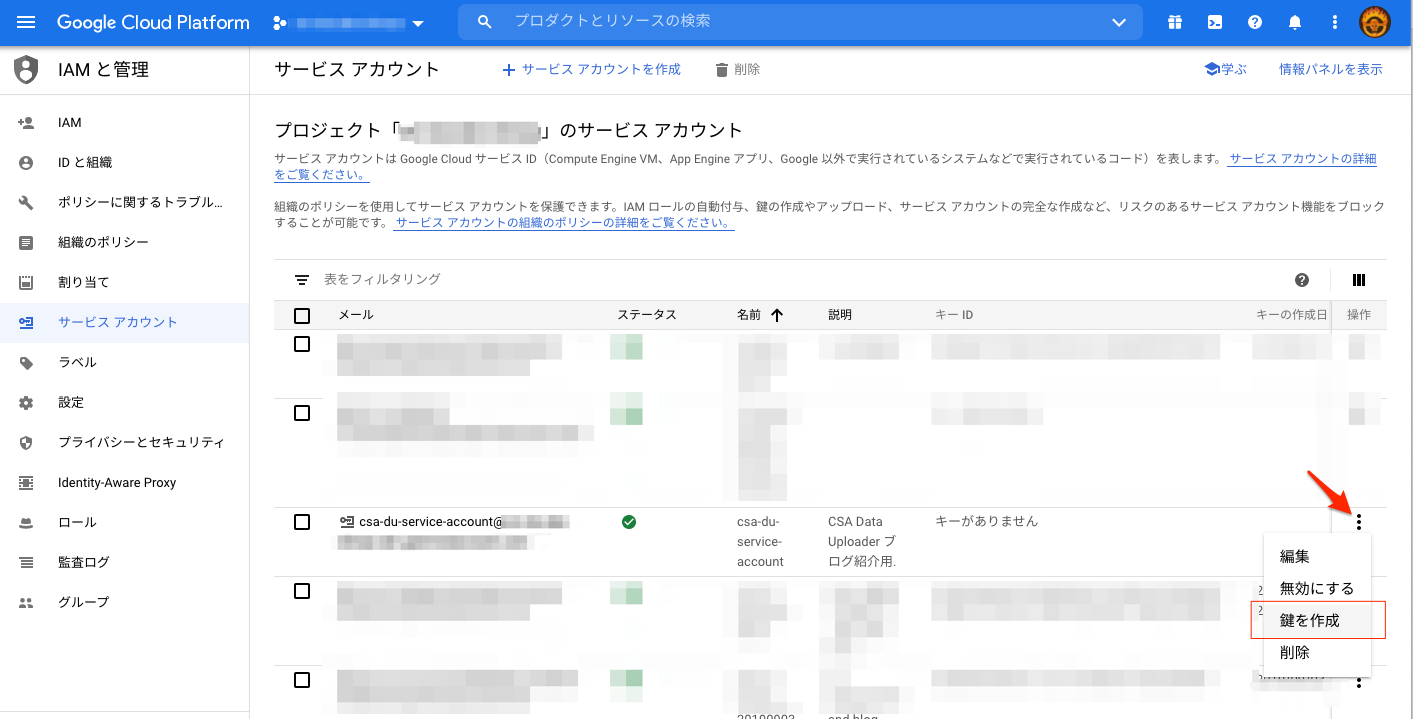Click the table filter lines icon
Screen dimensions: 1413x719
pos(302,280)
